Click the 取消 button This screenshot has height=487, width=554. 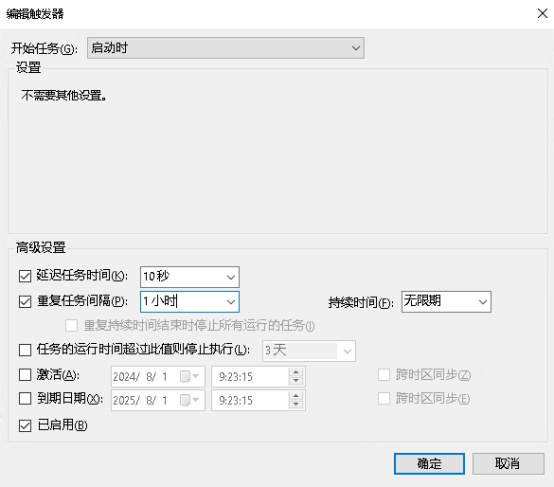[x=508, y=464]
